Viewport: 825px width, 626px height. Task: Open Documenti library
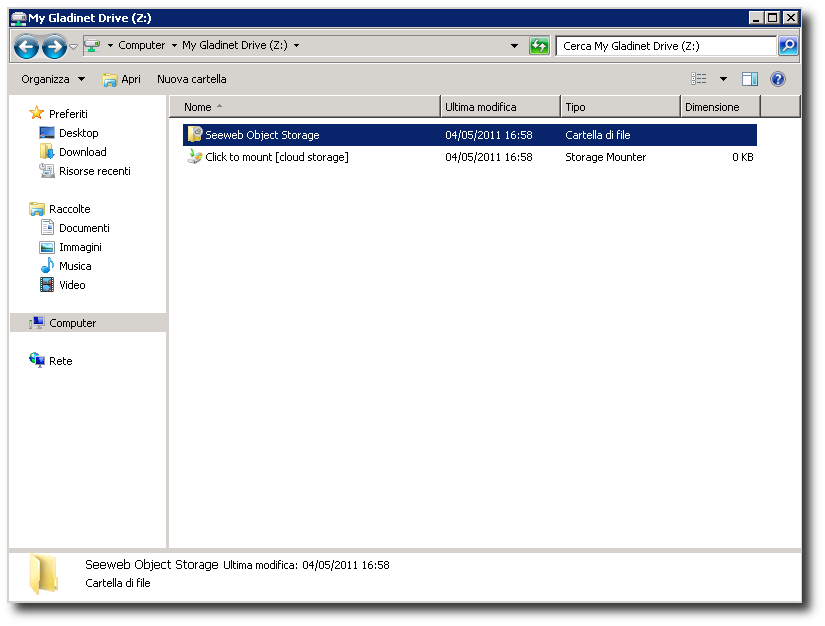[x=84, y=228]
